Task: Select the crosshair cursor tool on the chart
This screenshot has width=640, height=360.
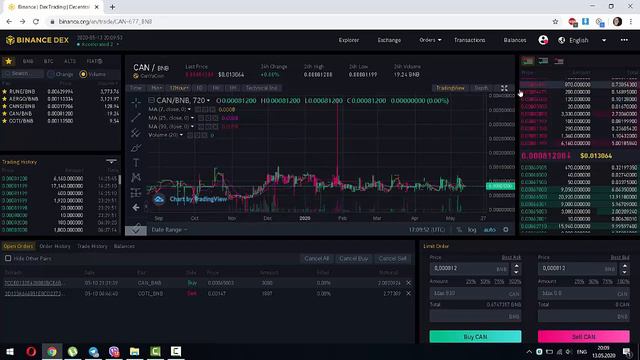Action: 136,103
